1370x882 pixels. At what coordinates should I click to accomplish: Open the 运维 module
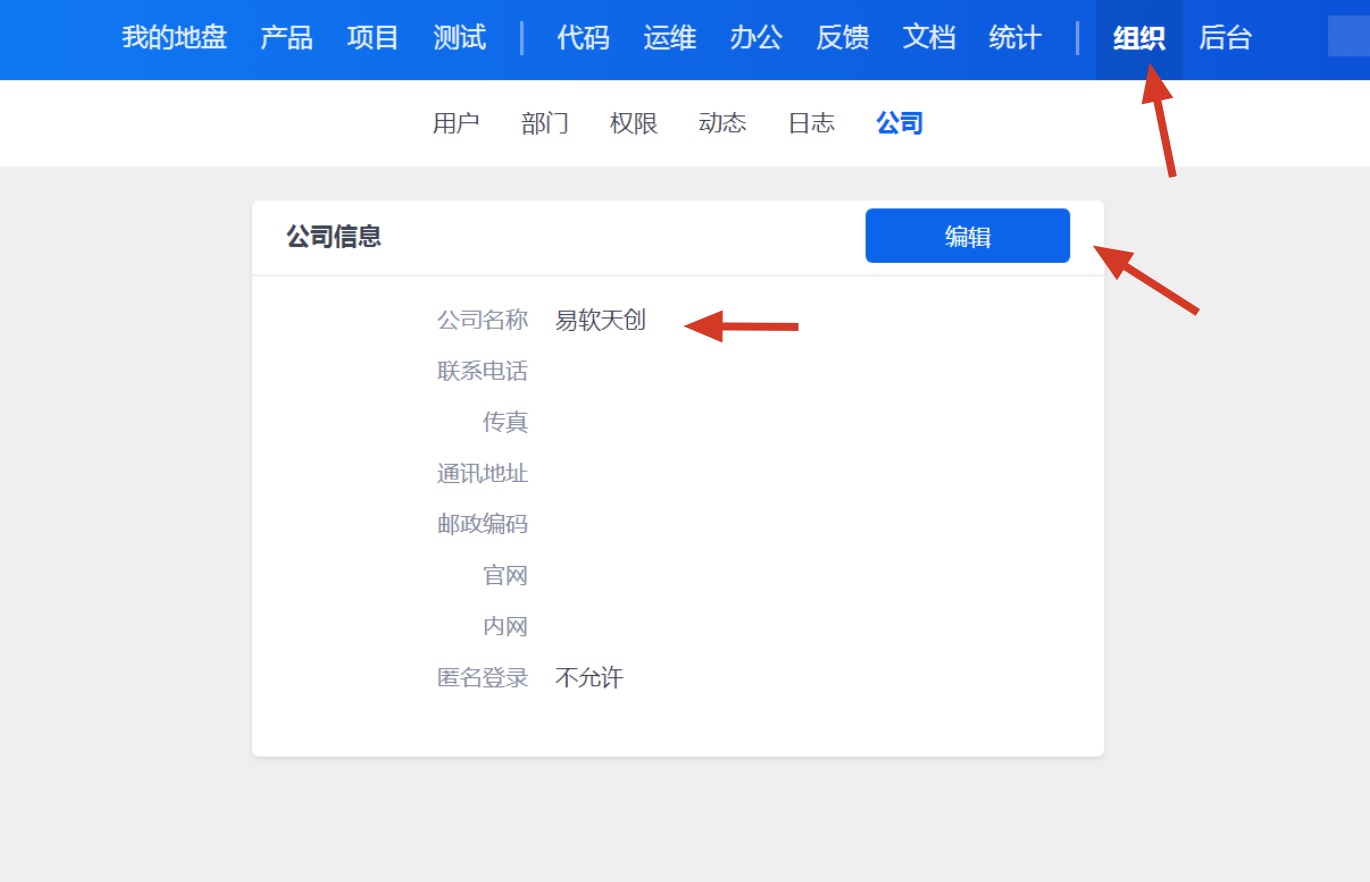(669, 38)
